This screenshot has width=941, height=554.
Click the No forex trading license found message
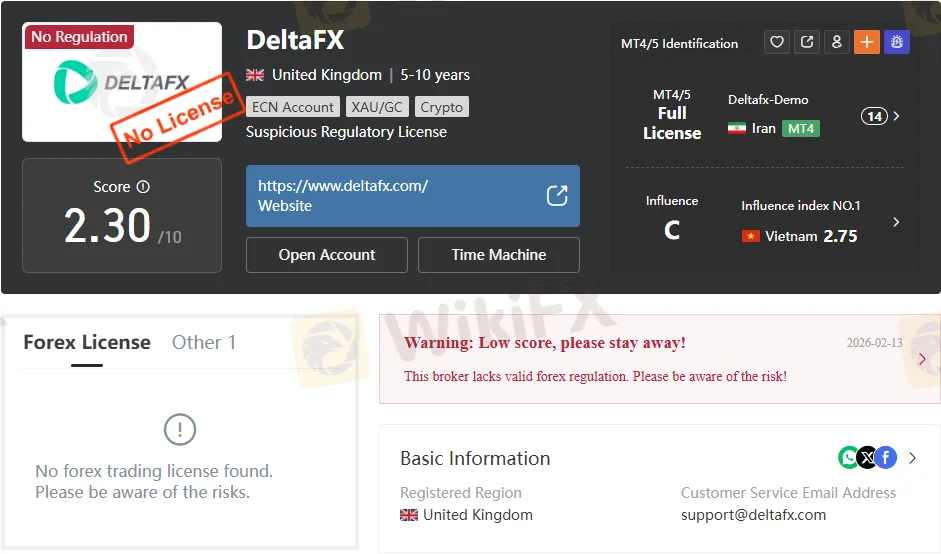(x=154, y=481)
